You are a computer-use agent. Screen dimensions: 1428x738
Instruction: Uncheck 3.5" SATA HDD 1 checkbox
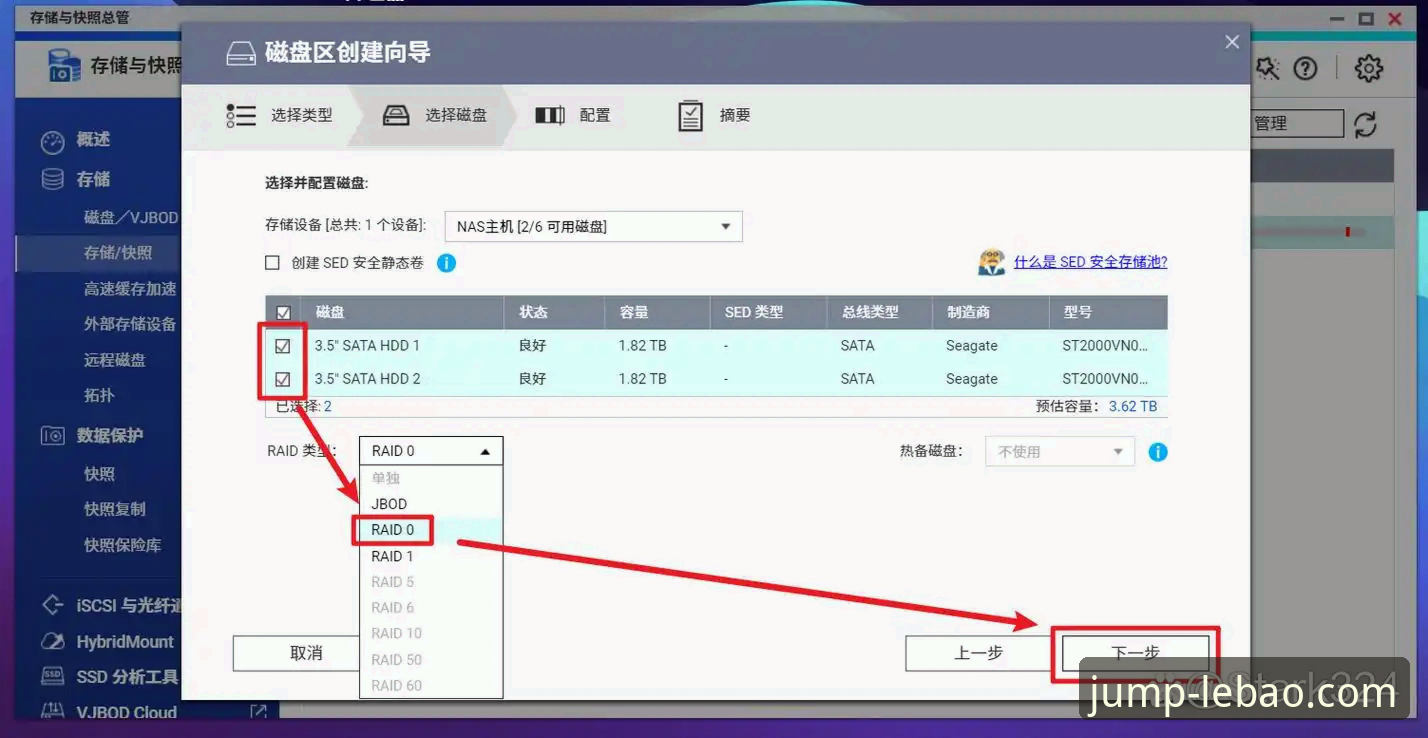pyautogui.click(x=283, y=346)
